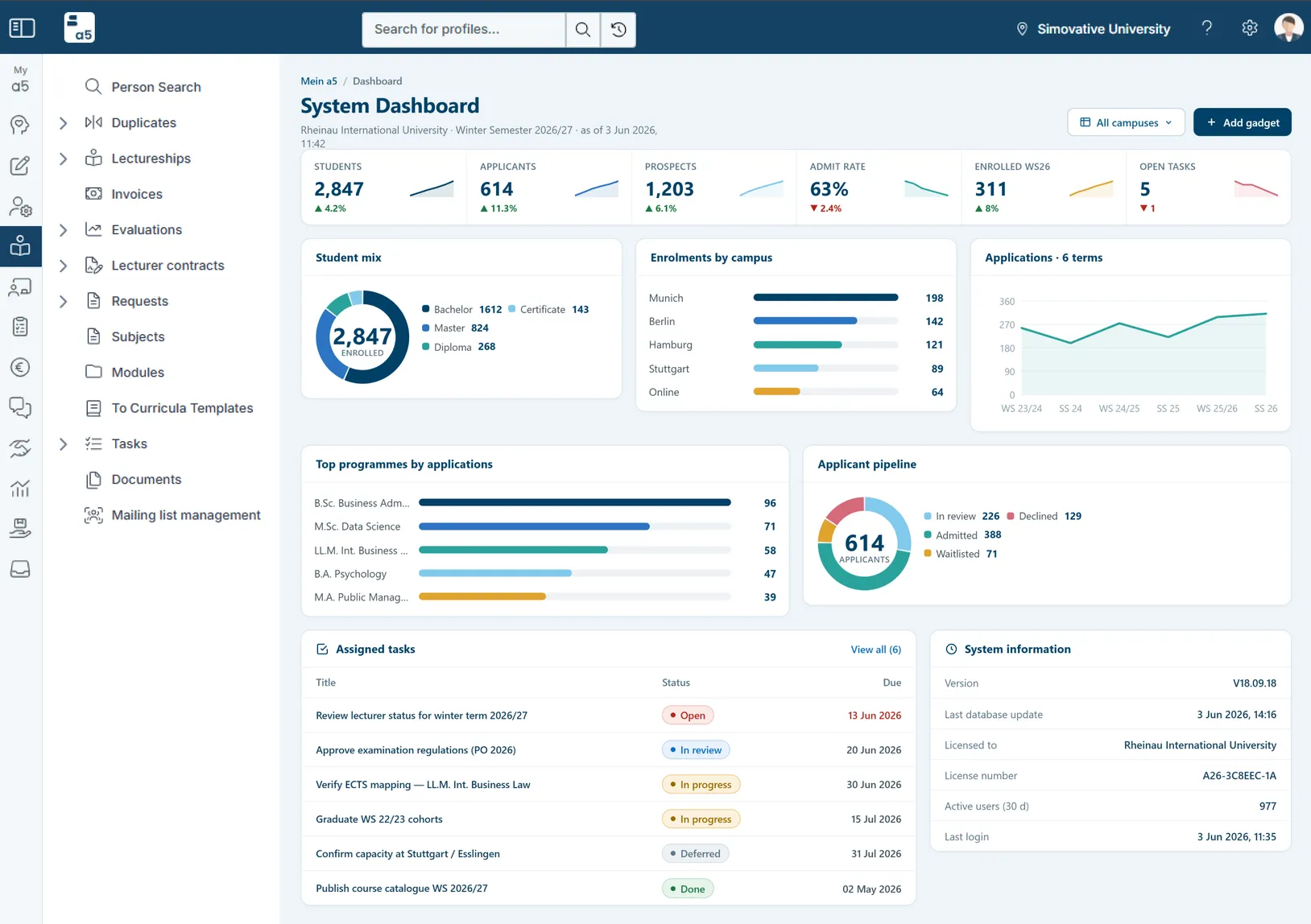
Task: Go to Mein a5 breadcrumb
Action: [319, 81]
